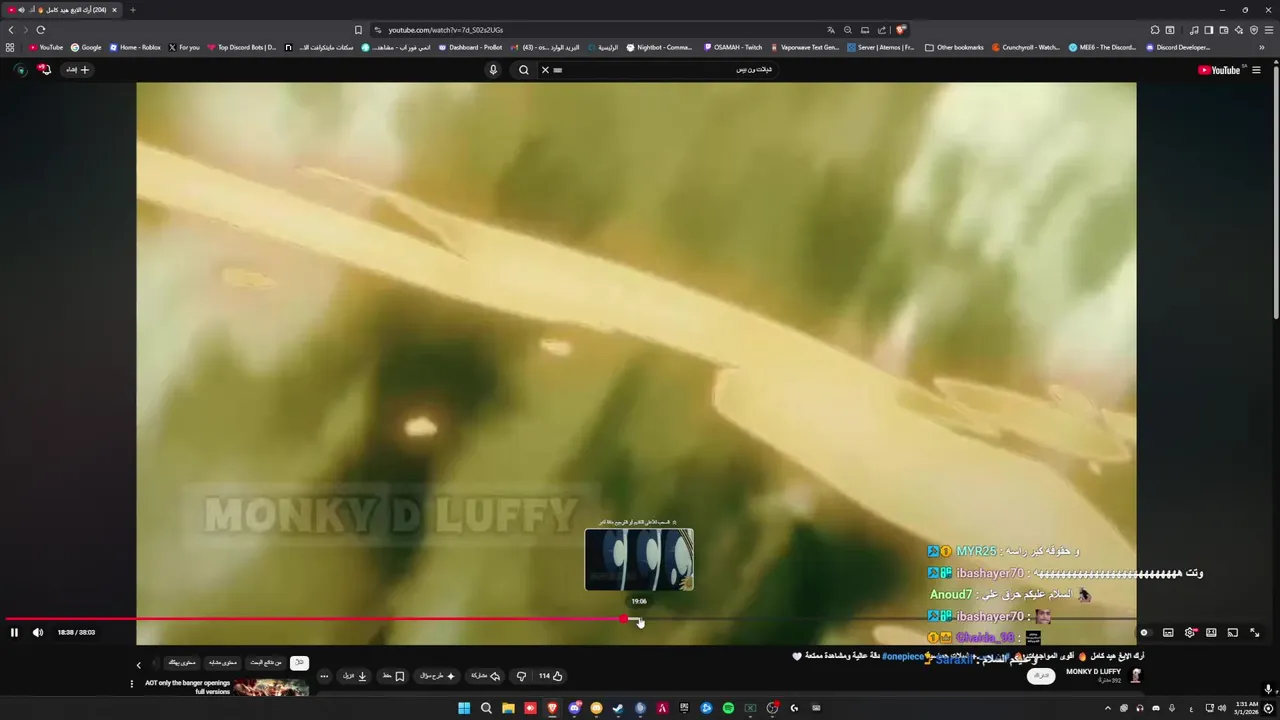Open the MONKY D LUFFY channel name link
The width and height of the screenshot is (1280, 720).
click(x=1093, y=672)
